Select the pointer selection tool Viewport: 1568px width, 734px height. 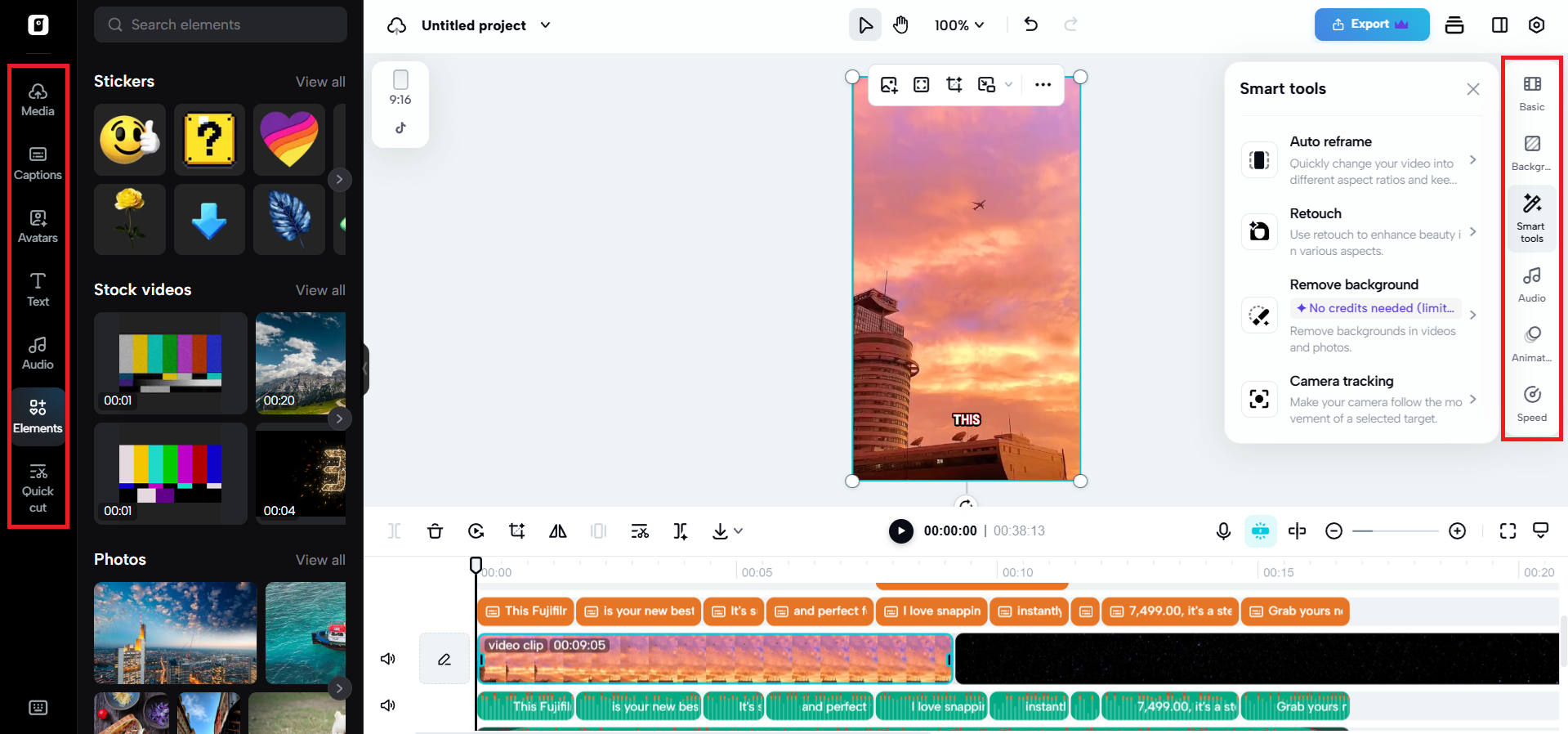coord(865,25)
